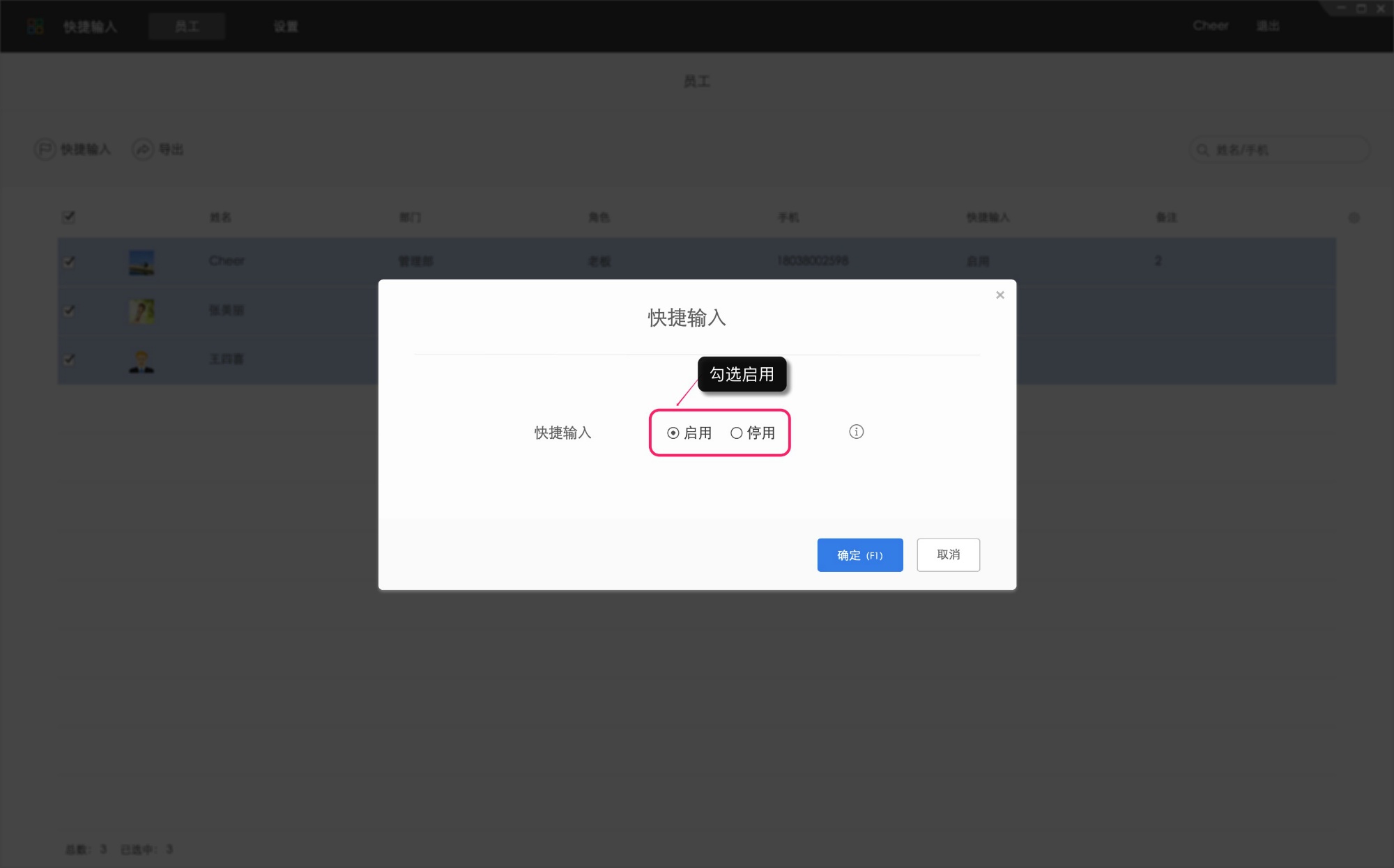Switch to the 员工 tab
The width and height of the screenshot is (1394, 868).
point(187,26)
